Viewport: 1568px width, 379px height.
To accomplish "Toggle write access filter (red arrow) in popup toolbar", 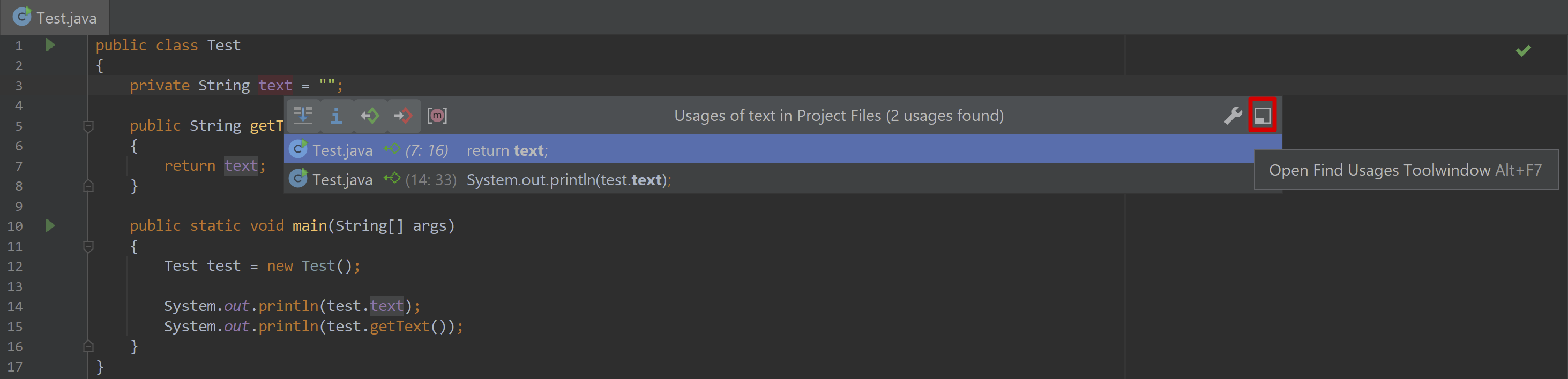I will point(403,115).
